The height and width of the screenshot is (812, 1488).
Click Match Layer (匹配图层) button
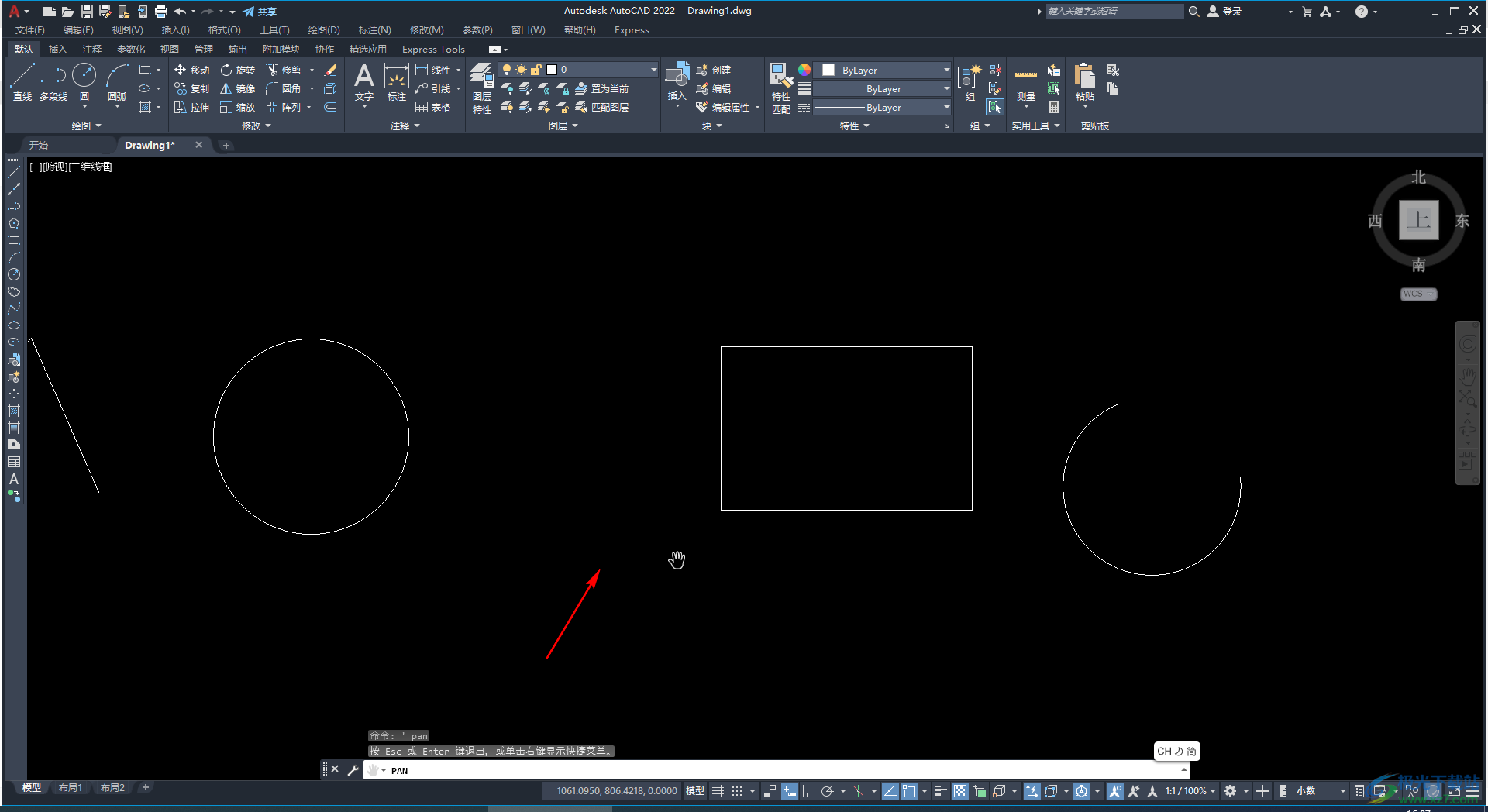602,107
